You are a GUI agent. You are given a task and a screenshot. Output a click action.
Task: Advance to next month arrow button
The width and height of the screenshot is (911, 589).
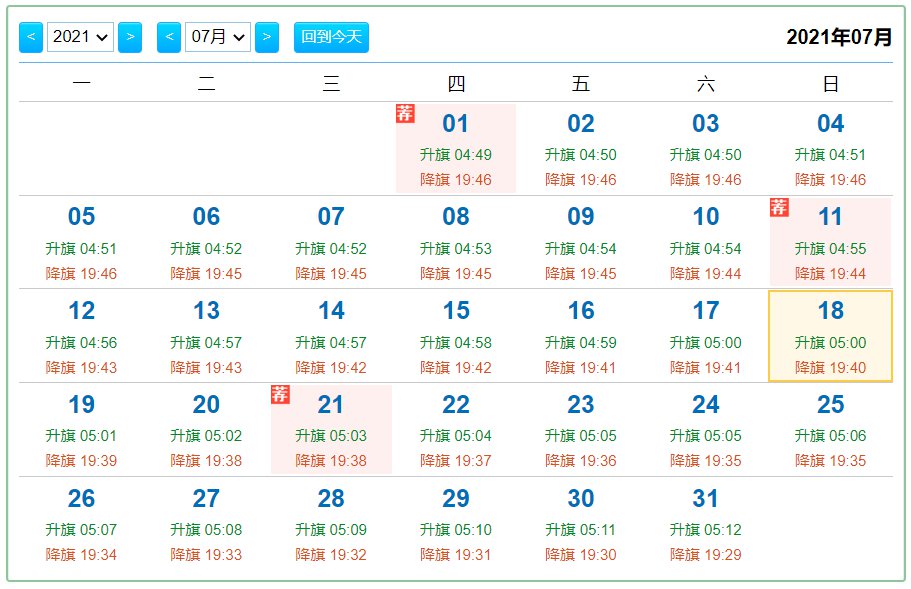point(267,37)
